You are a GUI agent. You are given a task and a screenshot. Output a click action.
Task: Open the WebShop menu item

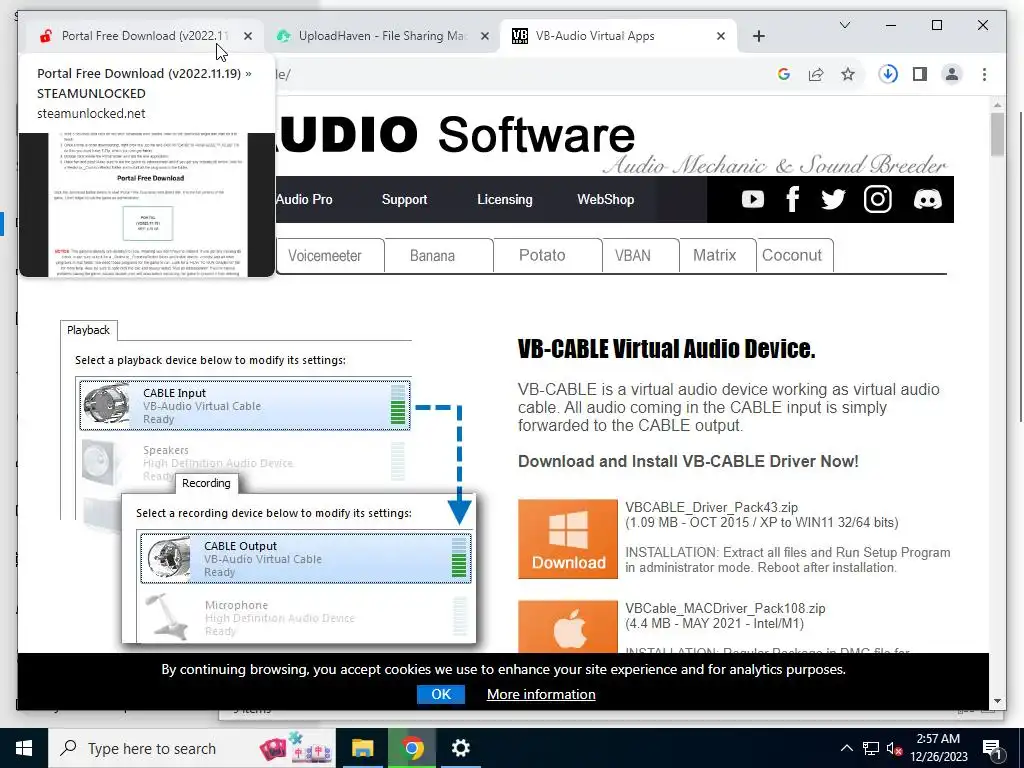605,200
